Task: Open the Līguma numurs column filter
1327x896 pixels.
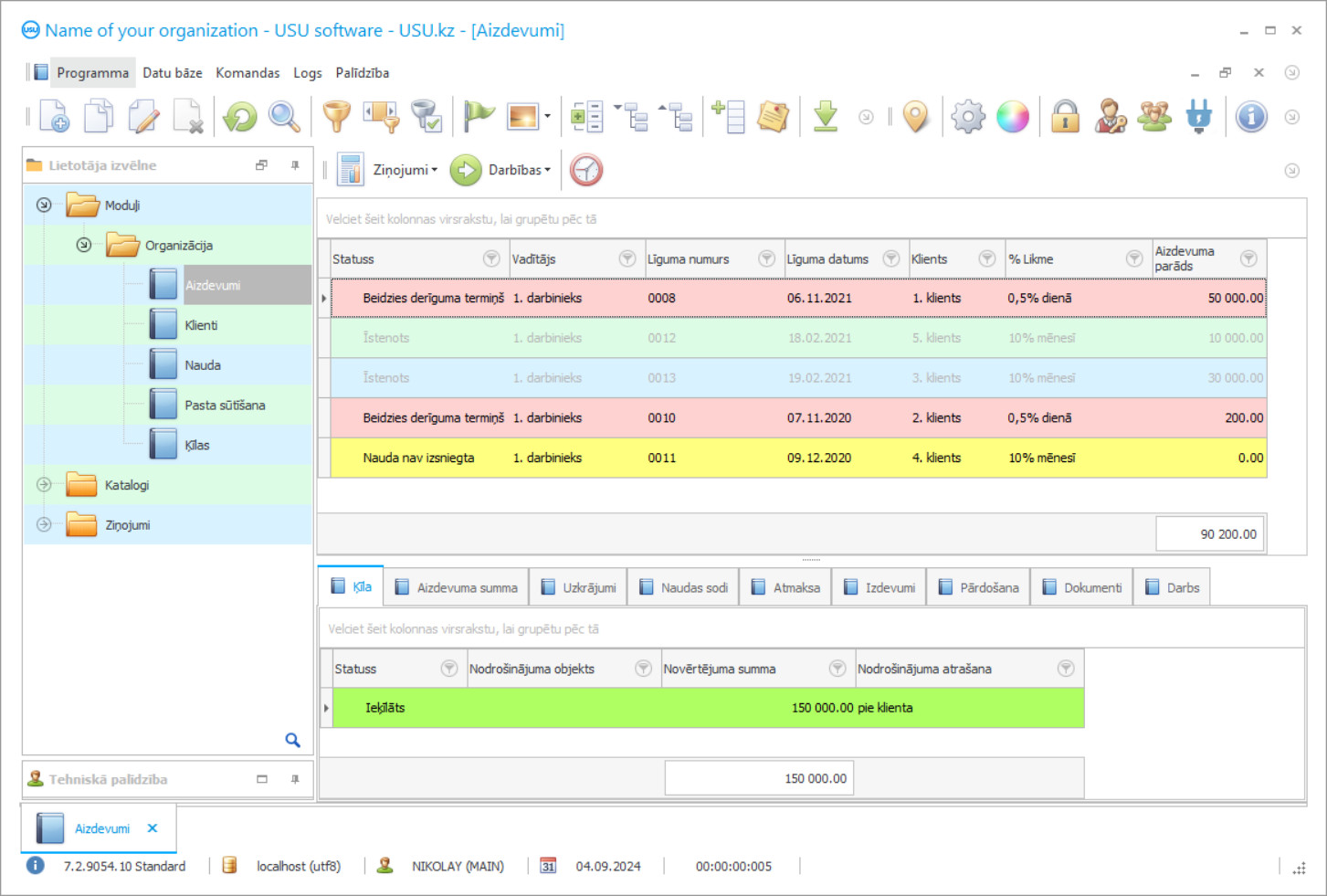Action: 767,258
